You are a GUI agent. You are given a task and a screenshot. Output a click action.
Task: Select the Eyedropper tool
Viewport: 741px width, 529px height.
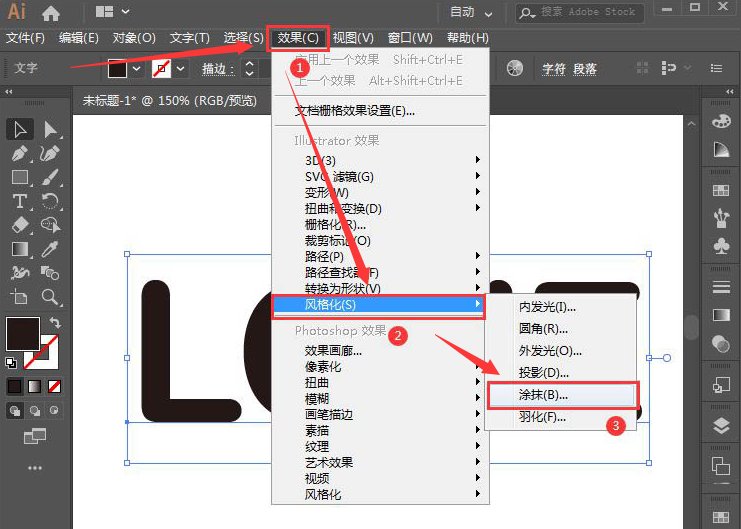click(x=50, y=249)
